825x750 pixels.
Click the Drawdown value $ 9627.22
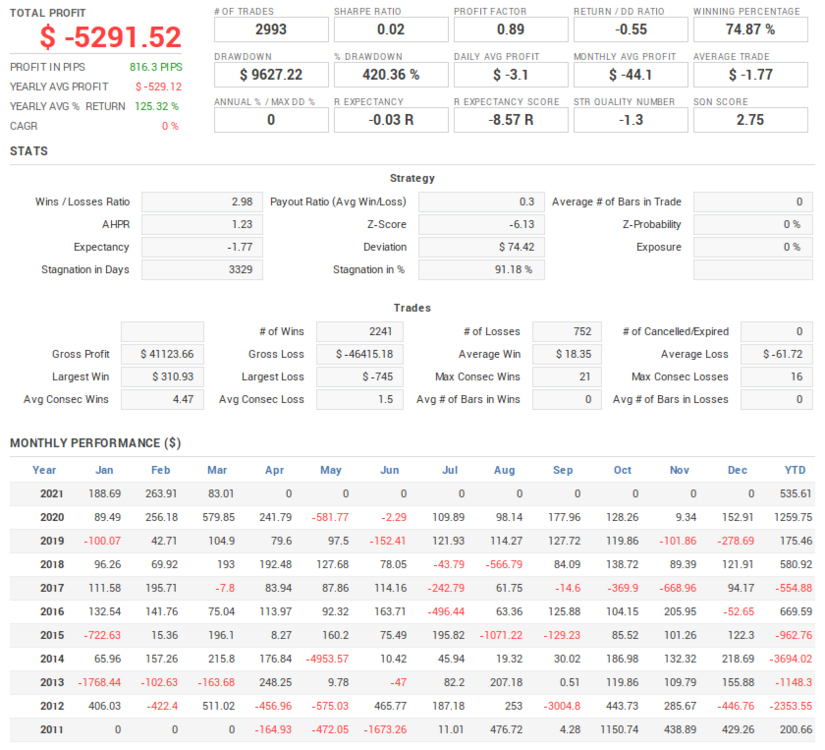click(271, 75)
